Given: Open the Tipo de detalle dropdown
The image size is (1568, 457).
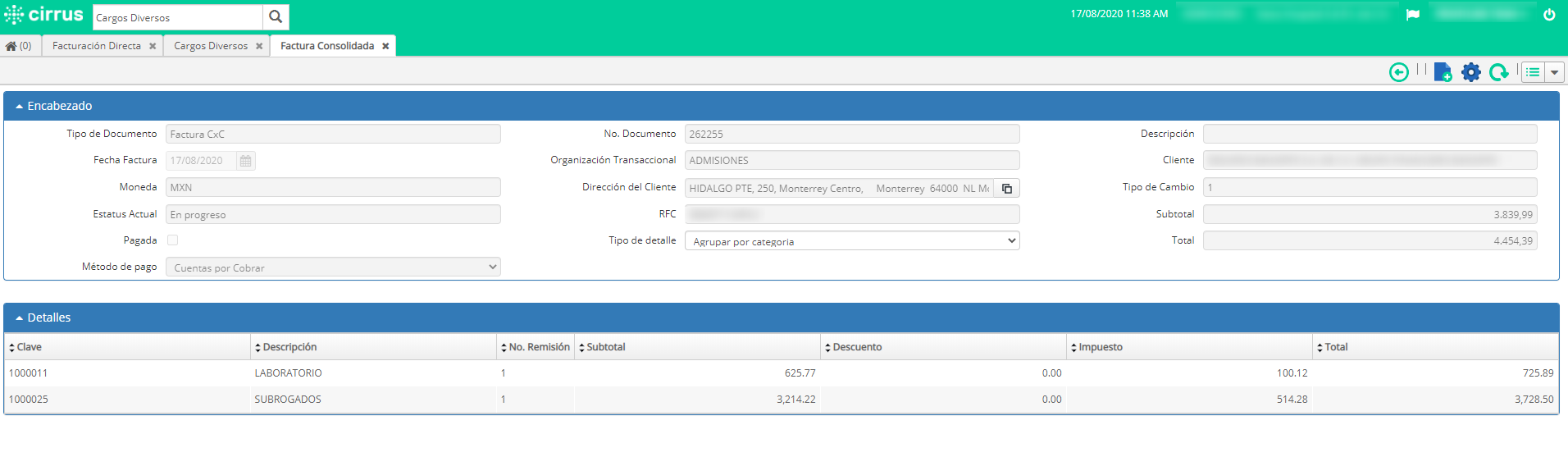Looking at the screenshot, I should 851,241.
